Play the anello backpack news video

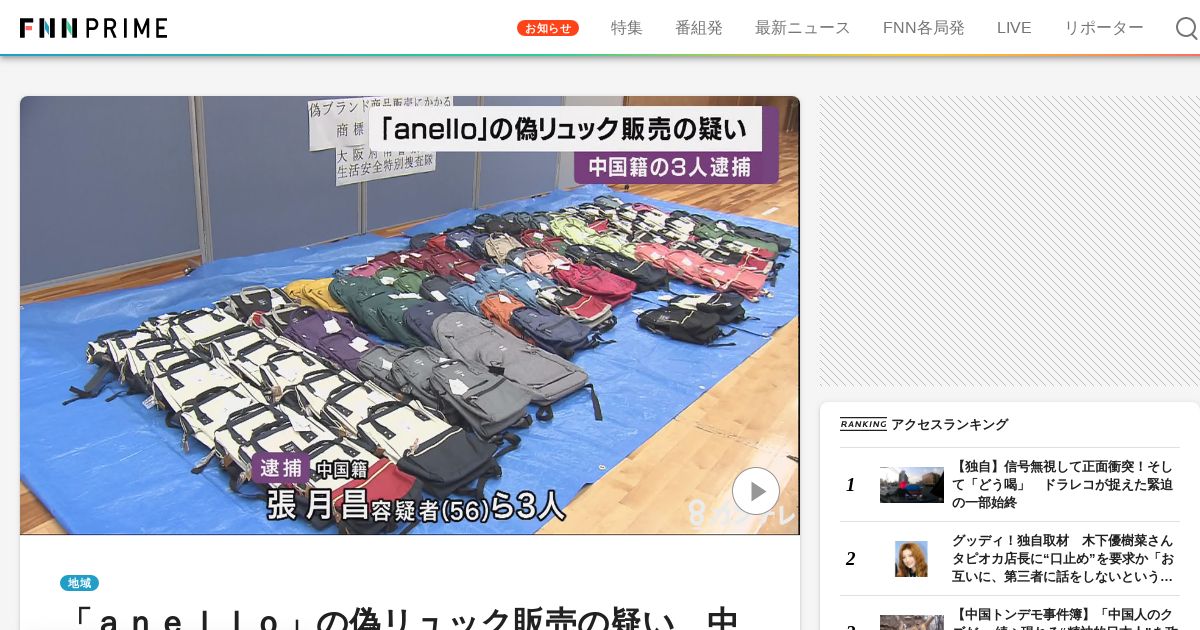(756, 491)
